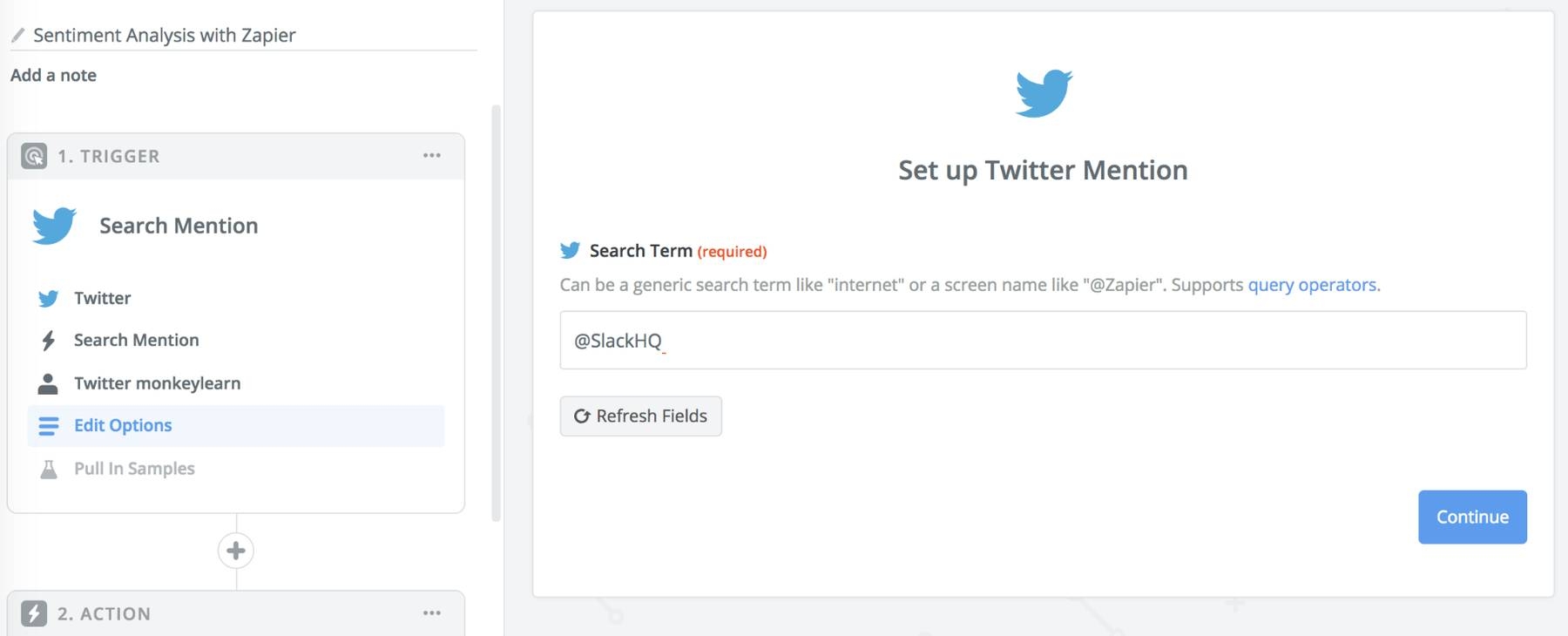This screenshot has width=1568, height=636.
Task: Open the Action step three-dot menu
Action: coord(432,613)
